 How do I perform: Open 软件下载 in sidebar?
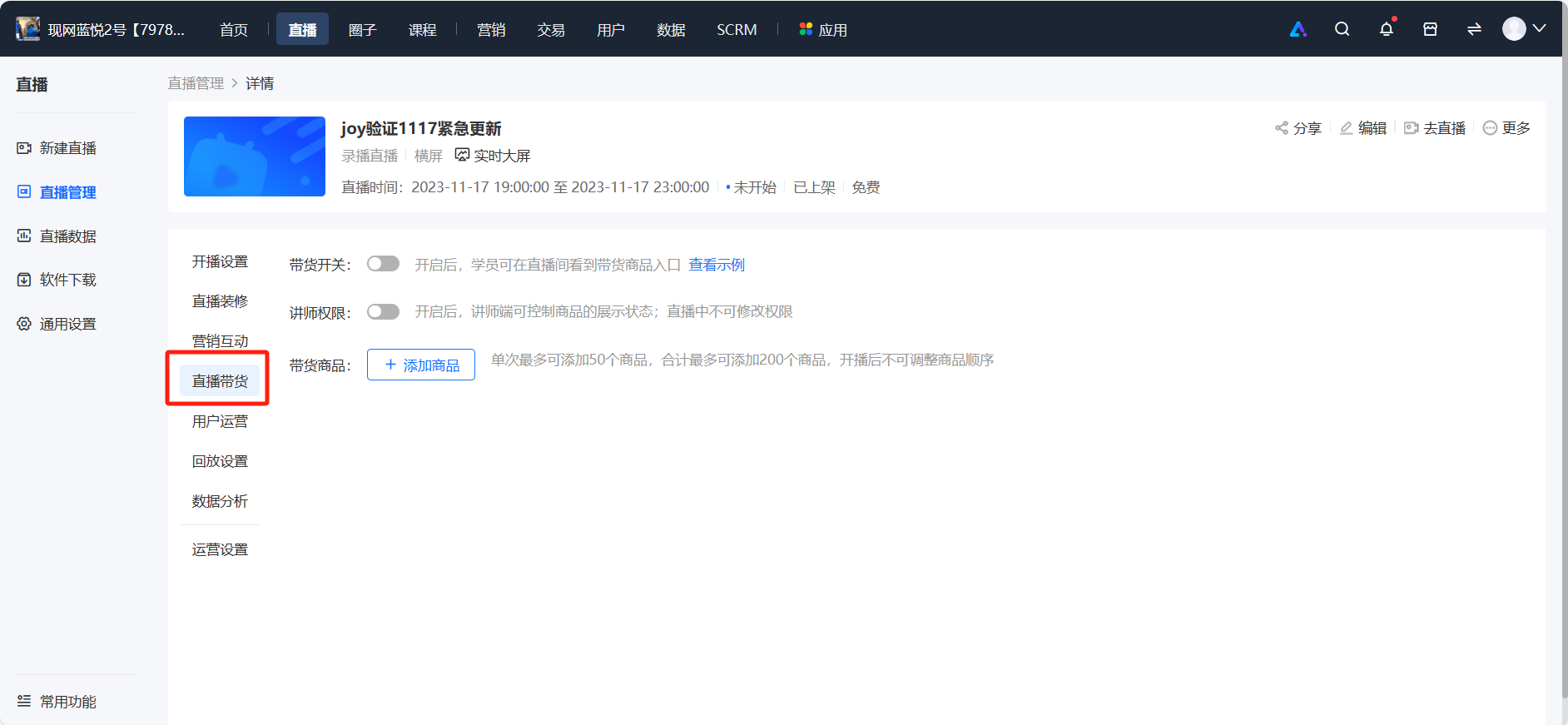57,280
